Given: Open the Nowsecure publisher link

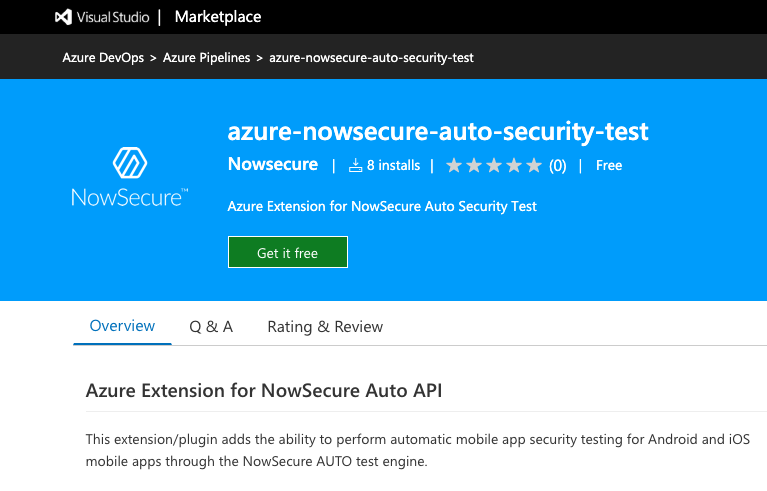Looking at the screenshot, I should (x=273, y=164).
